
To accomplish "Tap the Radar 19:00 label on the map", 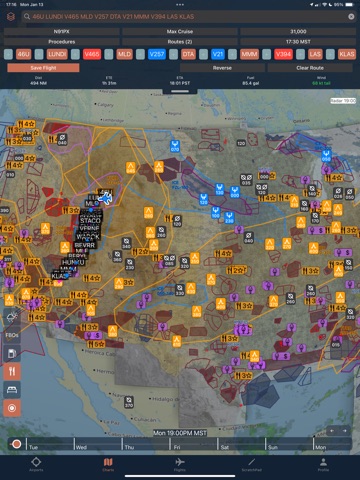I will coord(343,101).
